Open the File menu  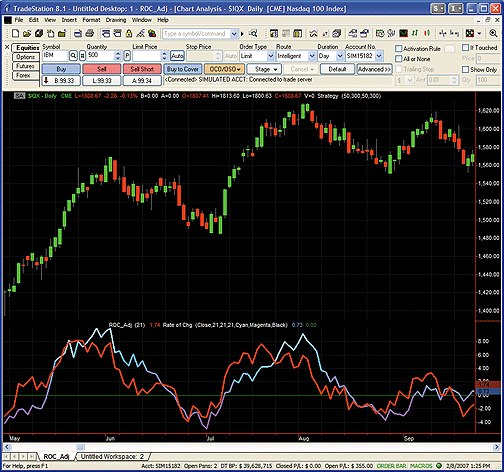tap(19, 20)
